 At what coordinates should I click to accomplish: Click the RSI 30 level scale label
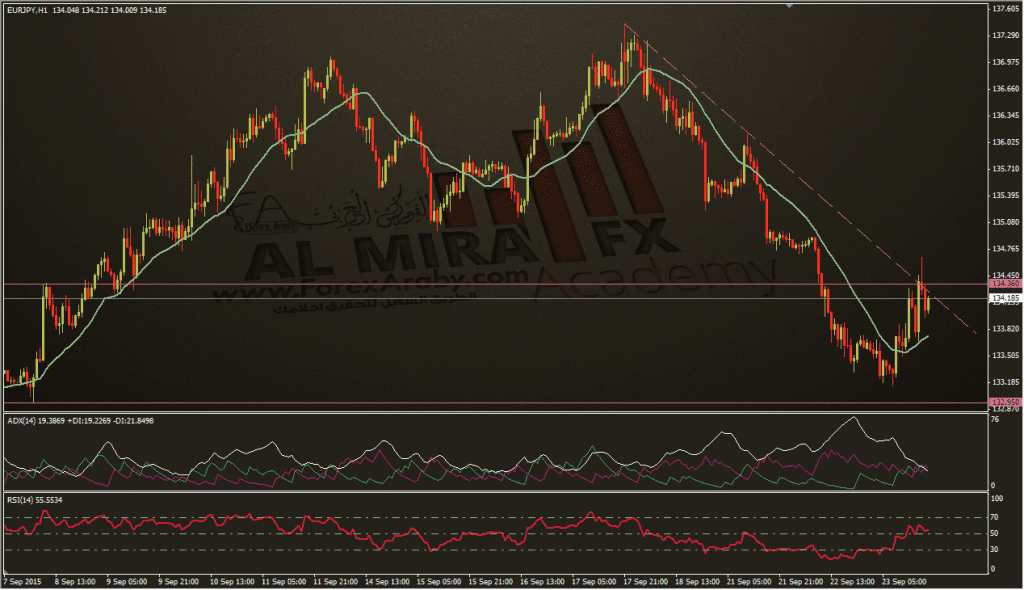(996, 549)
